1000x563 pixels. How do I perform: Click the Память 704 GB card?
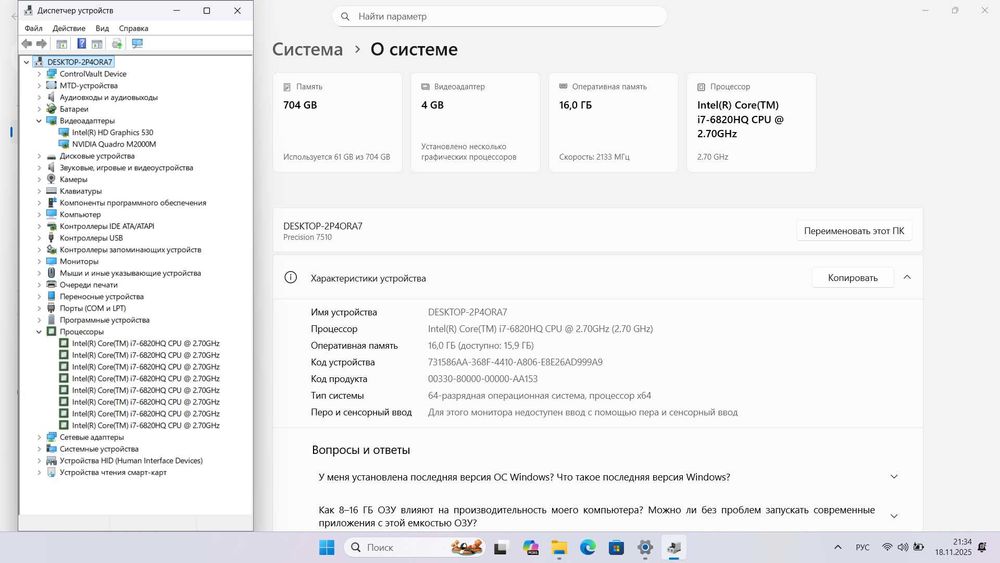(337, 122)
